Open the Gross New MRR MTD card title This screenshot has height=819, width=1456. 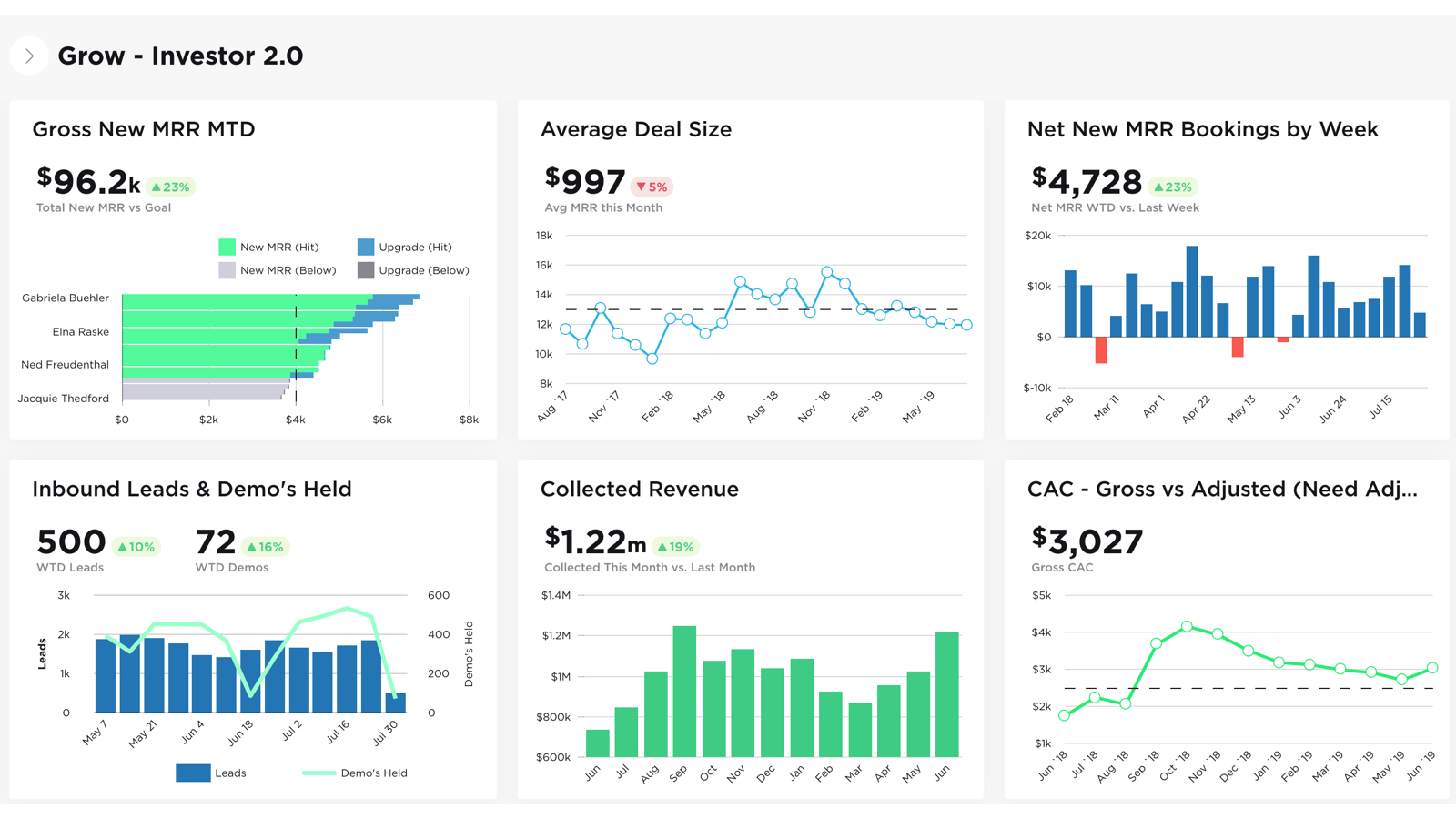click(x=144, y=129)
